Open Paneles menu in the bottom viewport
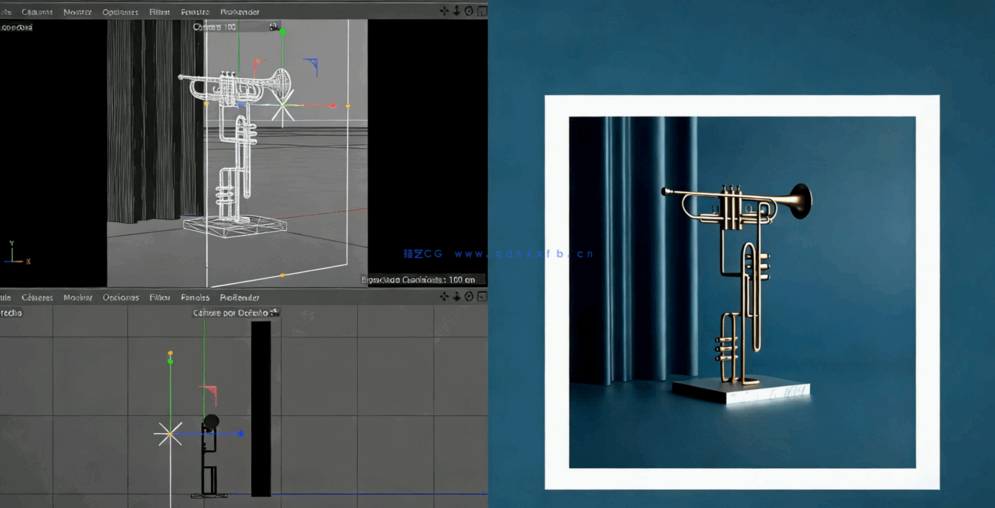Image resolution: width=995 pixels, height=508 pixels. tap(195, 297)
